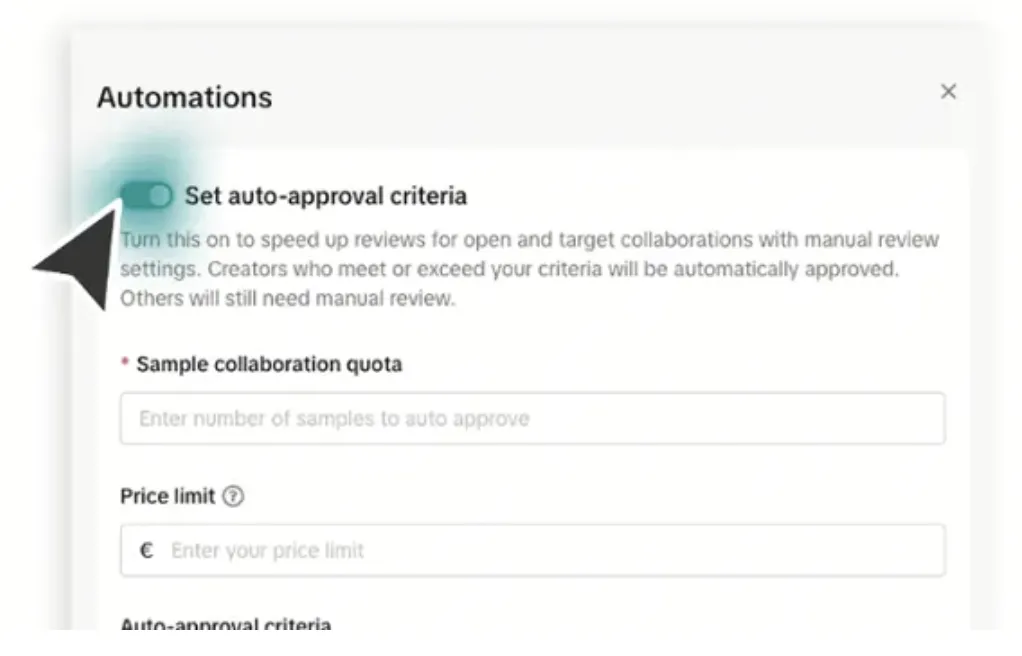Click the description line starting "settings. Creators who meet"
This screenshot has height=656, width=1022.
(x=509, y=270)
